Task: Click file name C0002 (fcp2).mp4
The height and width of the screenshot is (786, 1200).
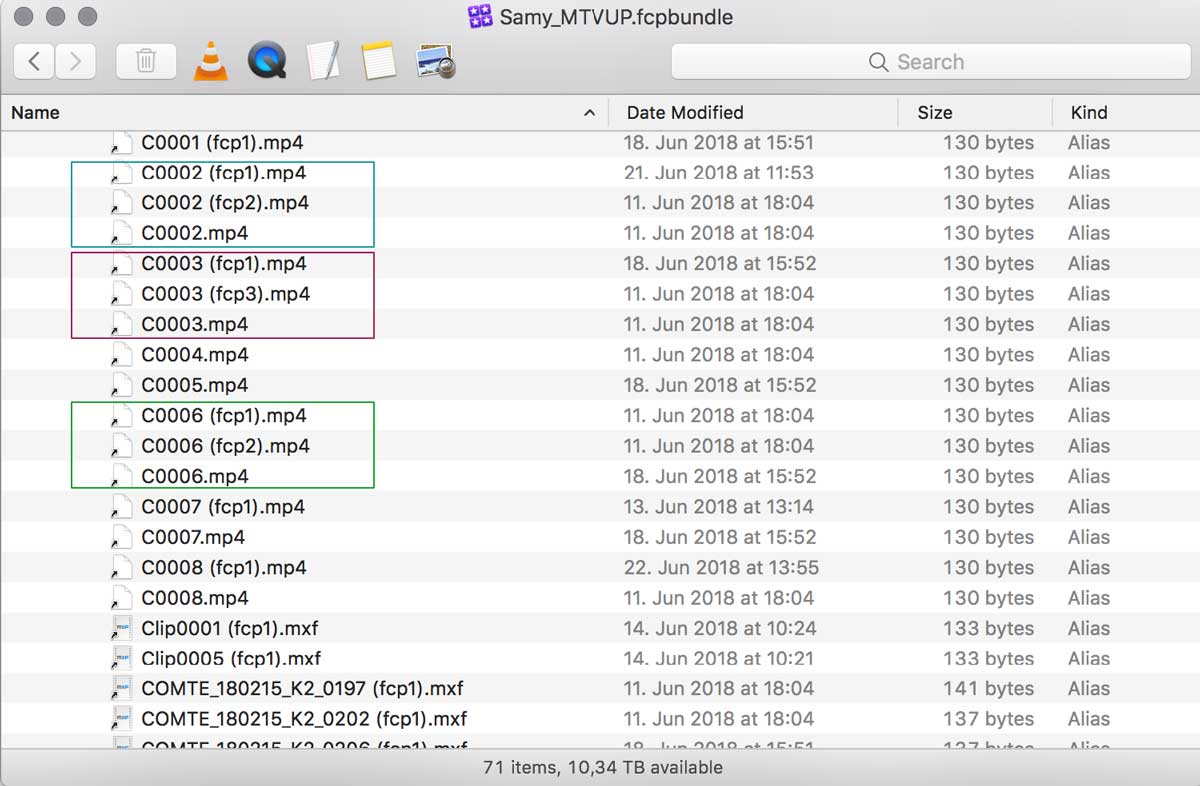Action: 225,203
